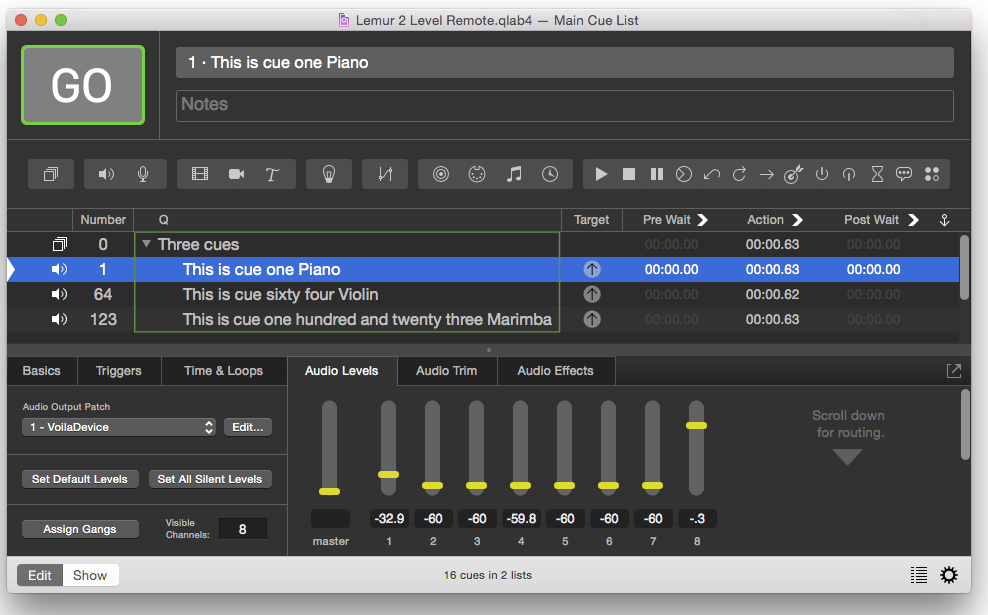Add a Mic cue using the microphone icon
This screenshot has width=988, height=615.
point(143,174)
